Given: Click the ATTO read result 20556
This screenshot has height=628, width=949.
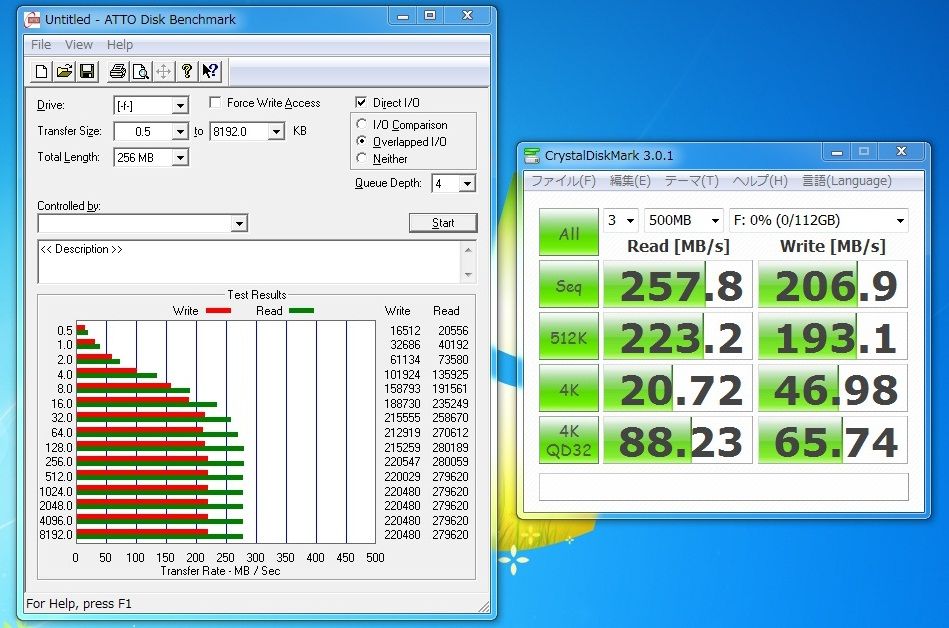Looking at the screenshot, I should click(x=453, y=330).
